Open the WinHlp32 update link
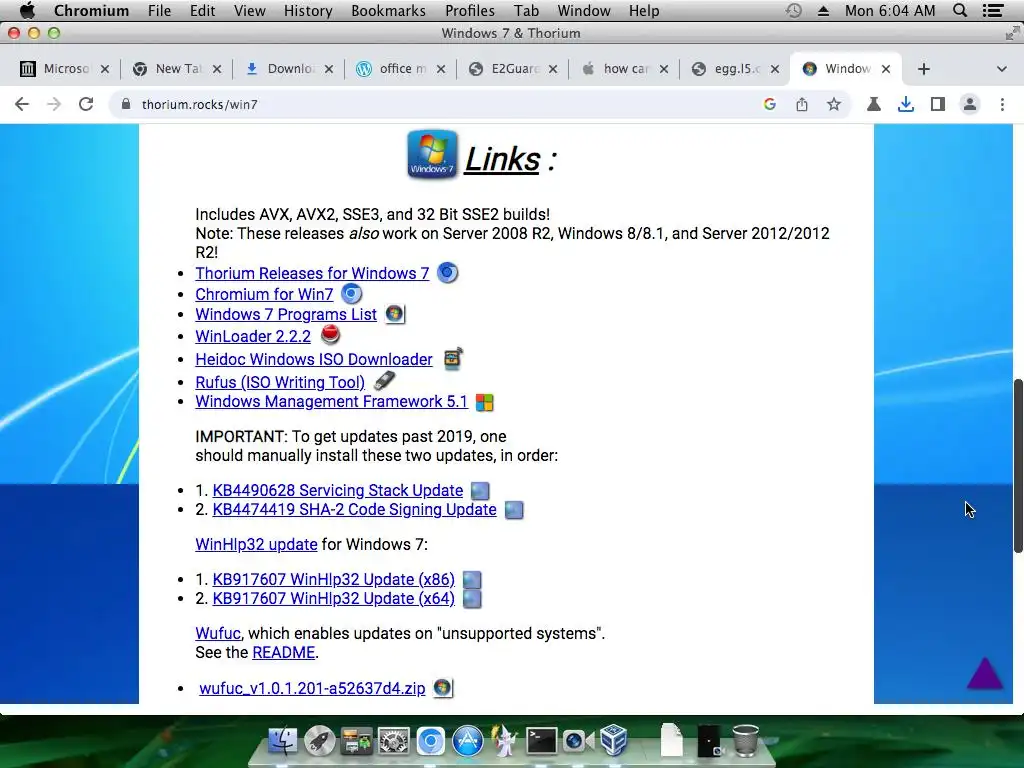 click(256, 544)
